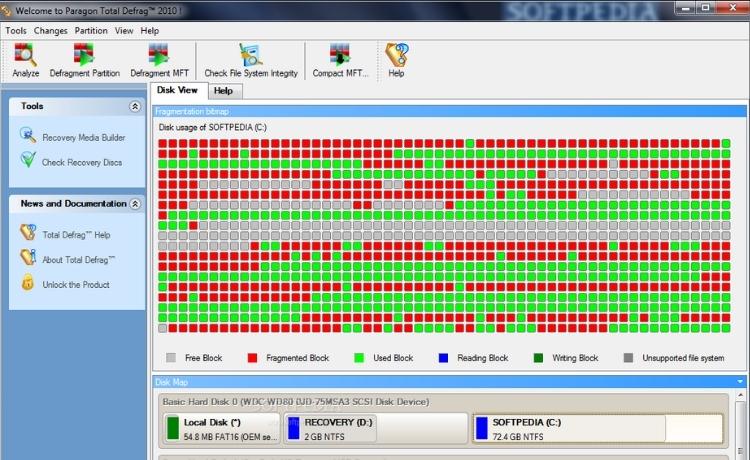Open About Total Defrag link

(78, 260)
